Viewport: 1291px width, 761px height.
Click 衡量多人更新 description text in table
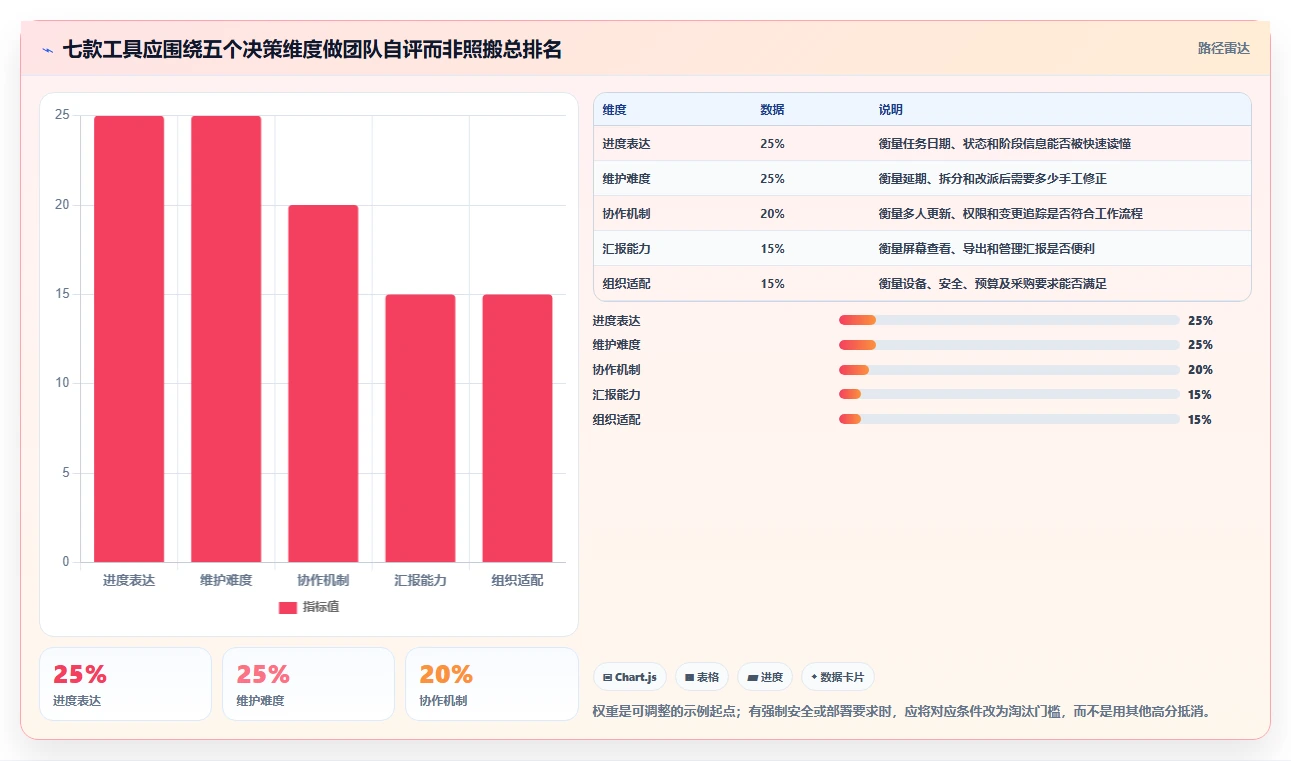[x=1010, y=214]
